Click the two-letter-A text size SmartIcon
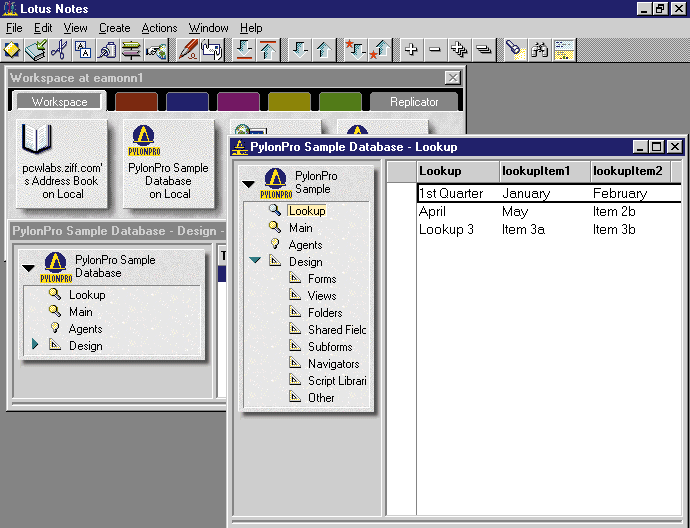Viewport: 690px width, 528px height. [x=83, y=49]
